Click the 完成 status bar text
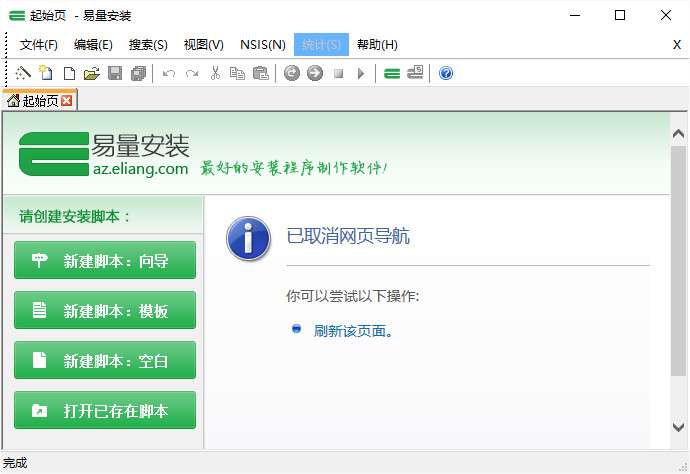690x474 pixels. click(x=15, y=463)
